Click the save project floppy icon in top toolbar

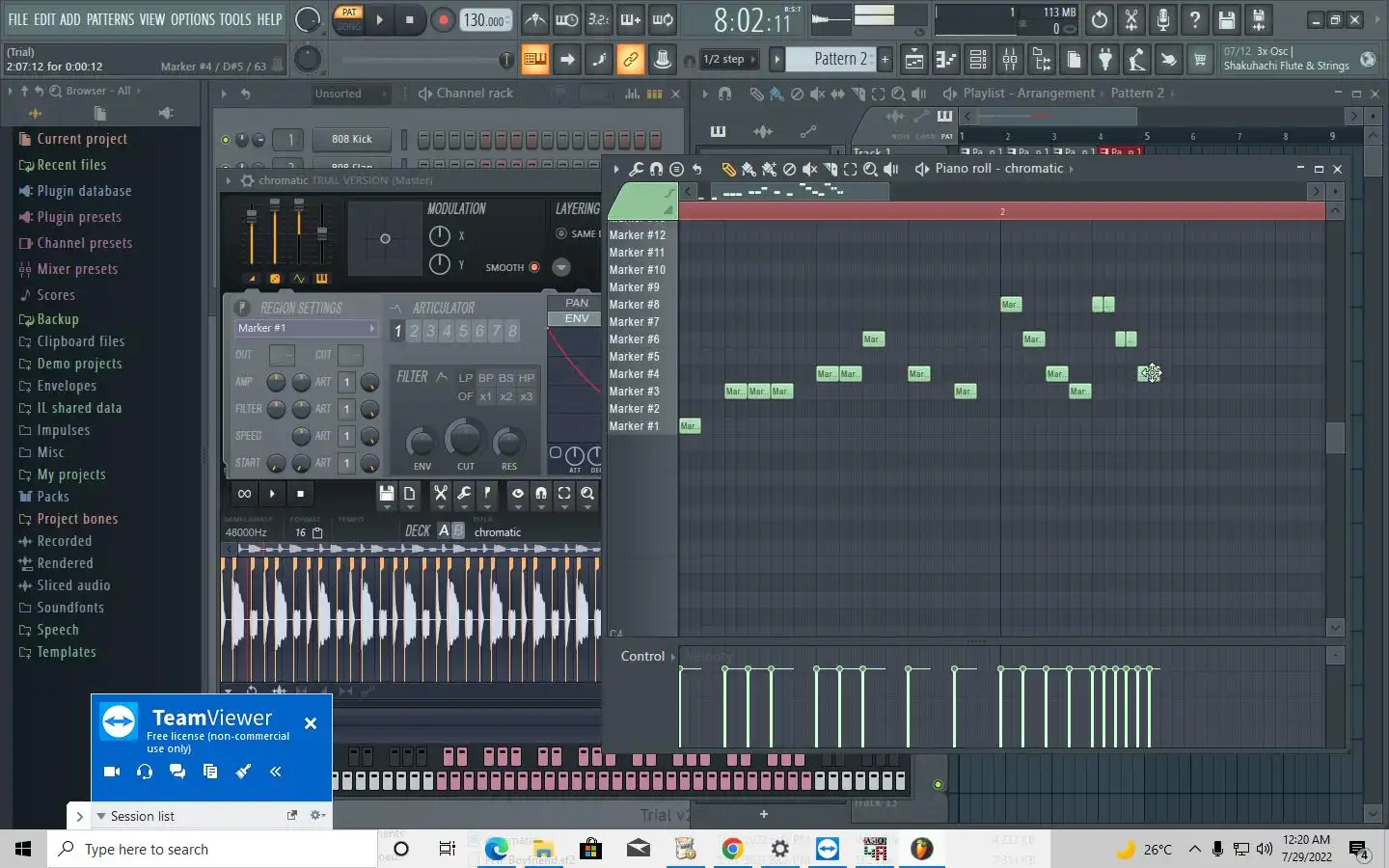click(x=1227, y=19)
